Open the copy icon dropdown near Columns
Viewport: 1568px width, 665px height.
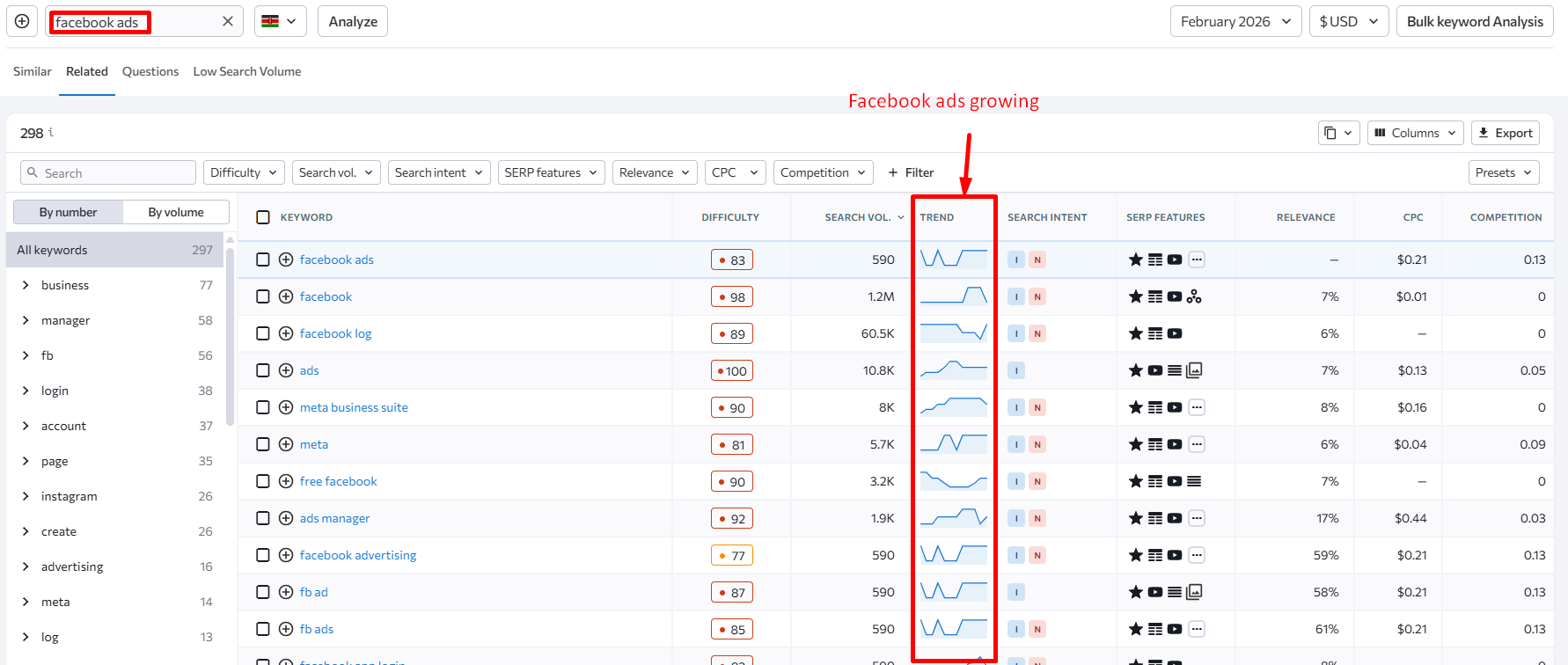tap(1339, 133)
